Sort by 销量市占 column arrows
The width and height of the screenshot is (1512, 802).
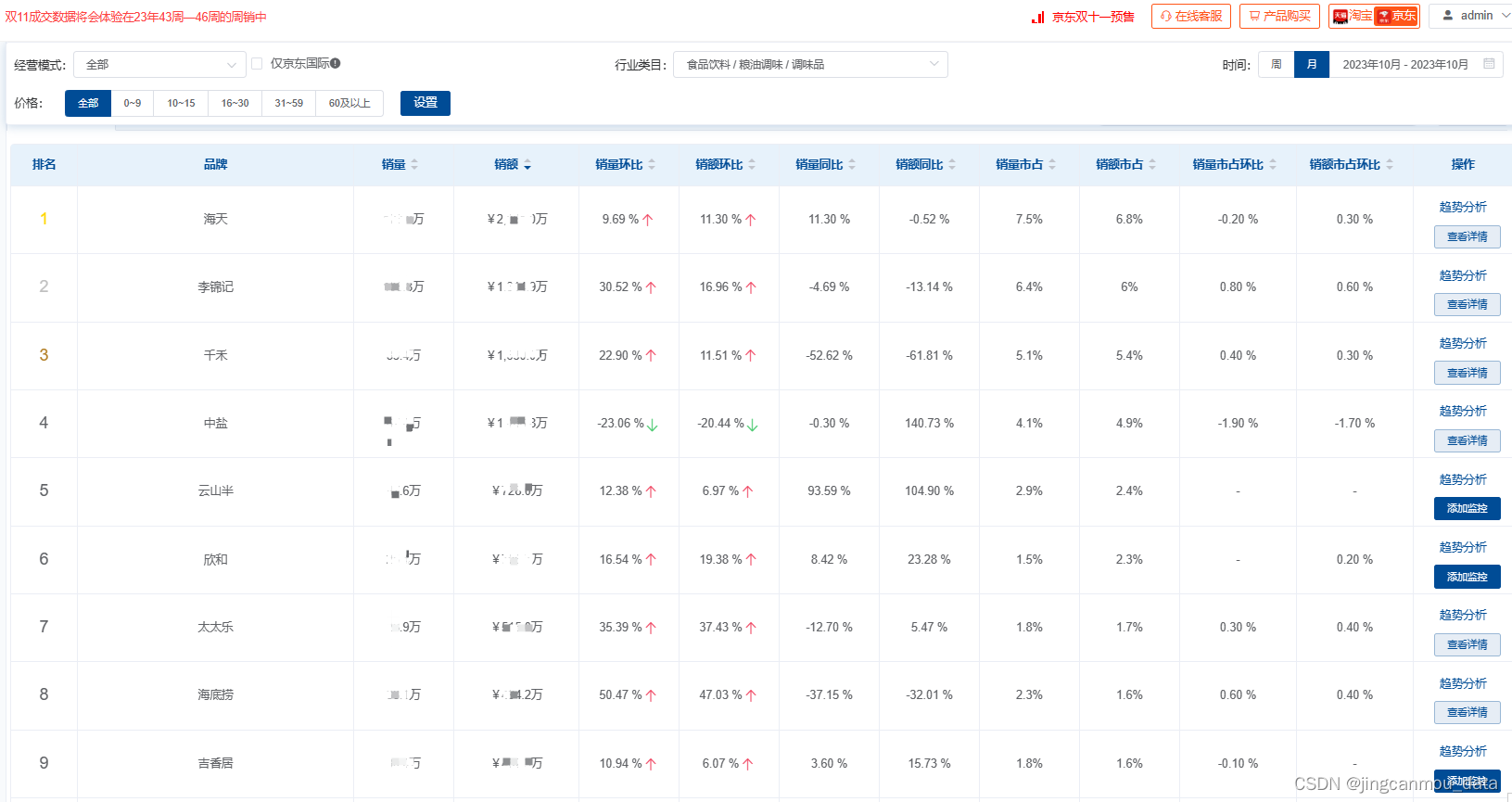pos(1052,164)
